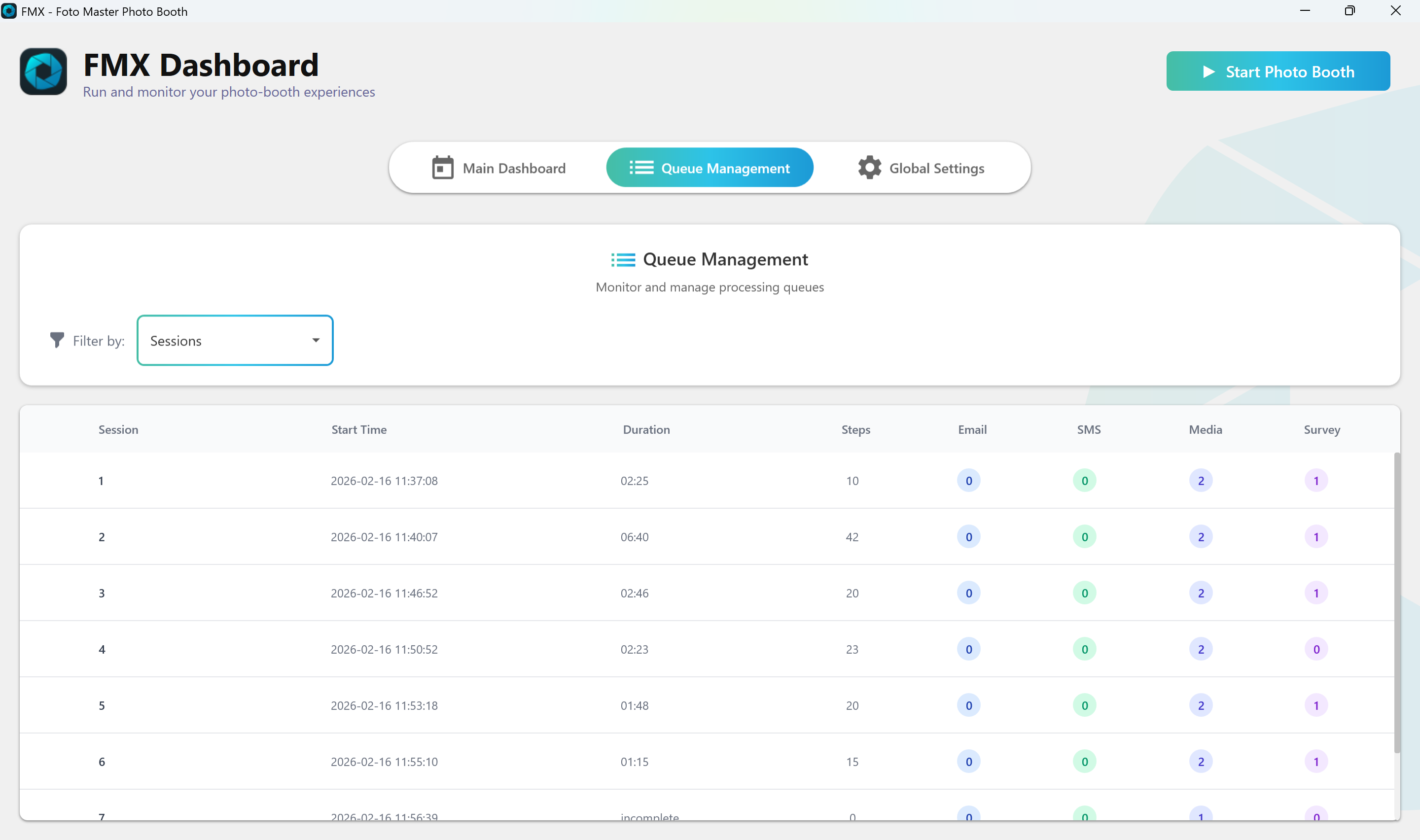
Task: Click the FMX camera shutter logo
Action: [x=43, y=72]
